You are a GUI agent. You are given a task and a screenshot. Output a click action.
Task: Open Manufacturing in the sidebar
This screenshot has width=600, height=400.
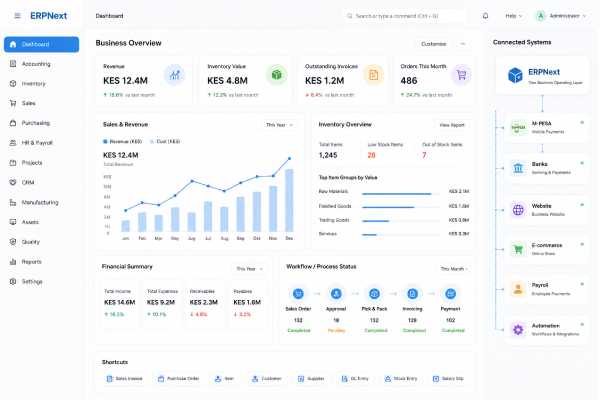tap(41, 202)
